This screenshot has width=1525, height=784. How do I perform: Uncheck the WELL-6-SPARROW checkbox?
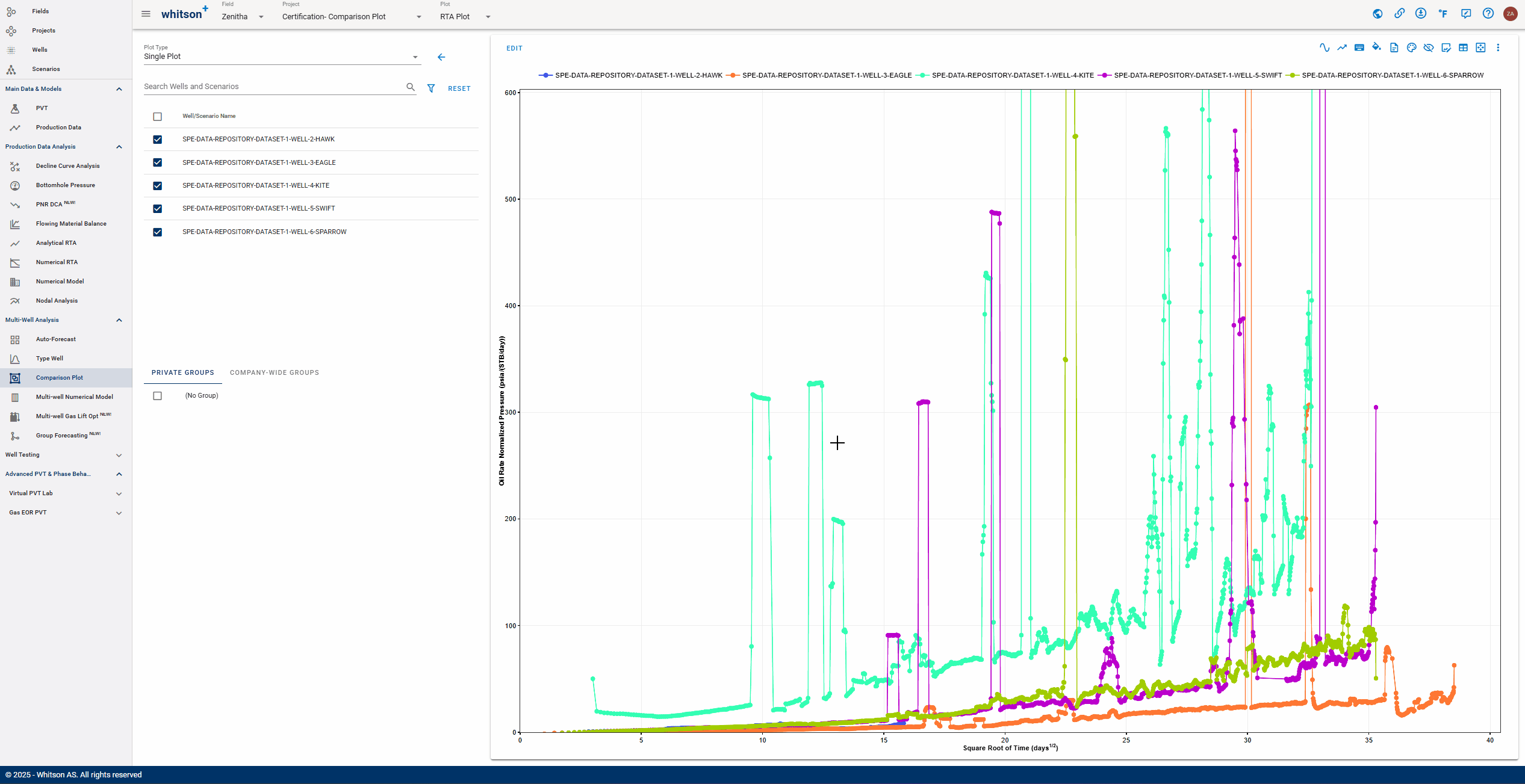click(158, 232)
